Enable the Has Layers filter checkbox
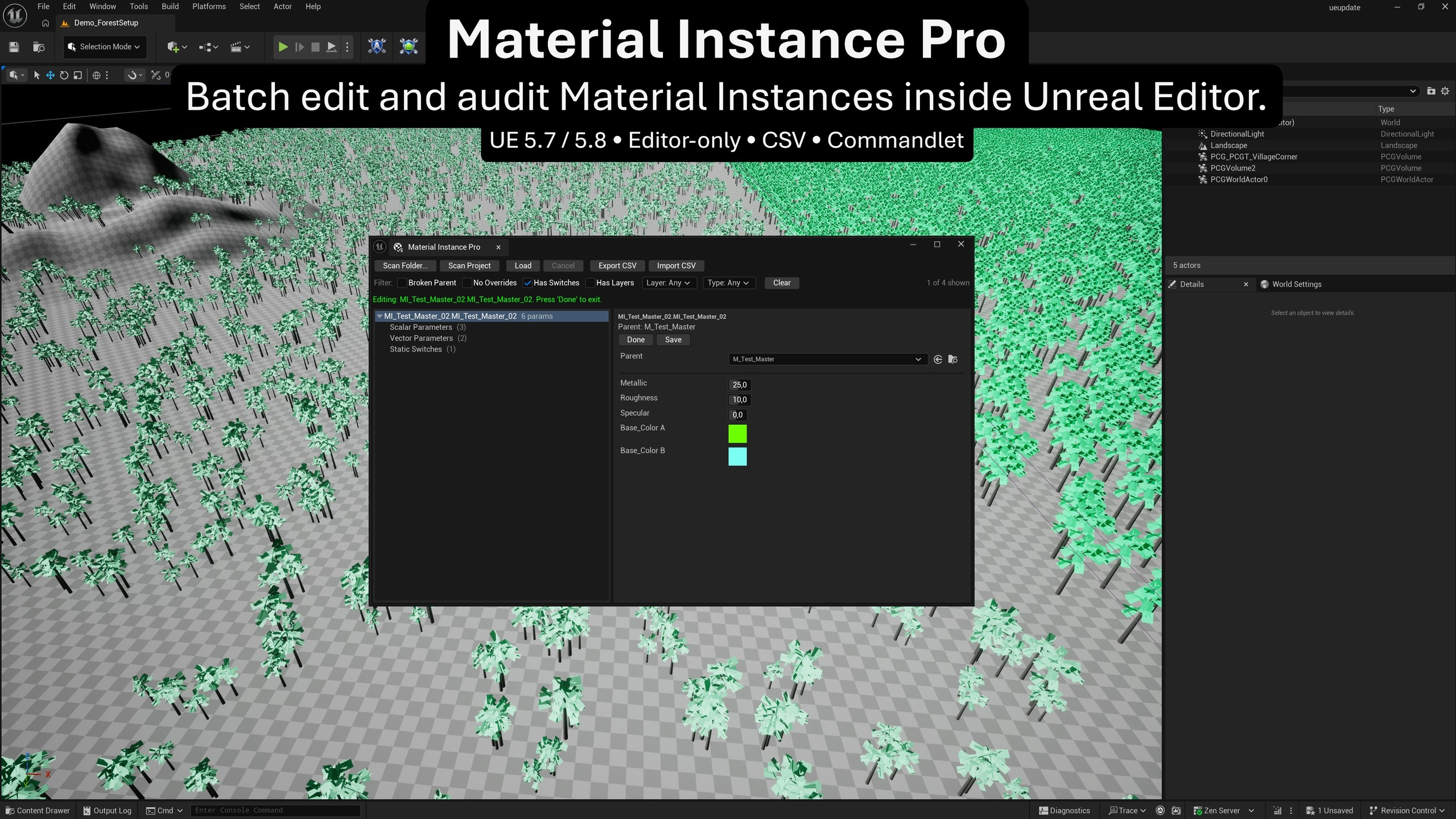The image size is (1456, 819). (x=590, y=283)
